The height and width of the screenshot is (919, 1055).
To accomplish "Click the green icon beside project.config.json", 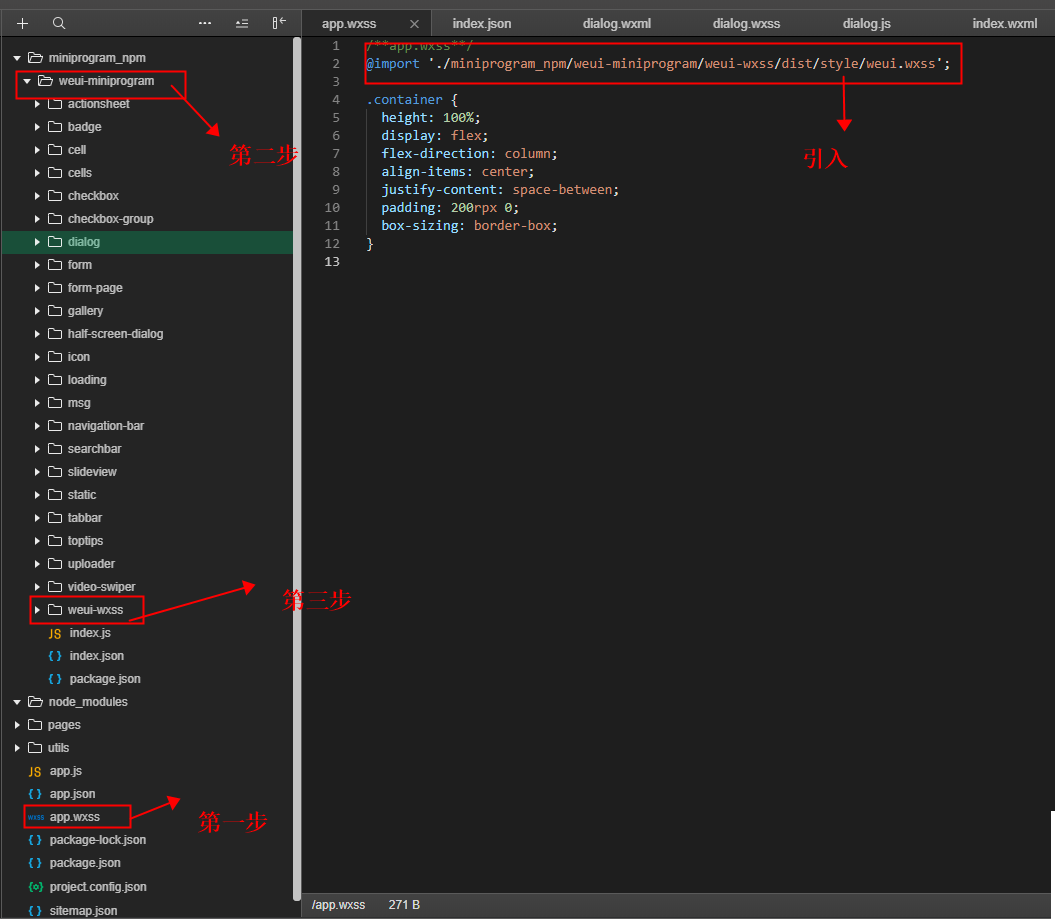I will click(35, 887).
